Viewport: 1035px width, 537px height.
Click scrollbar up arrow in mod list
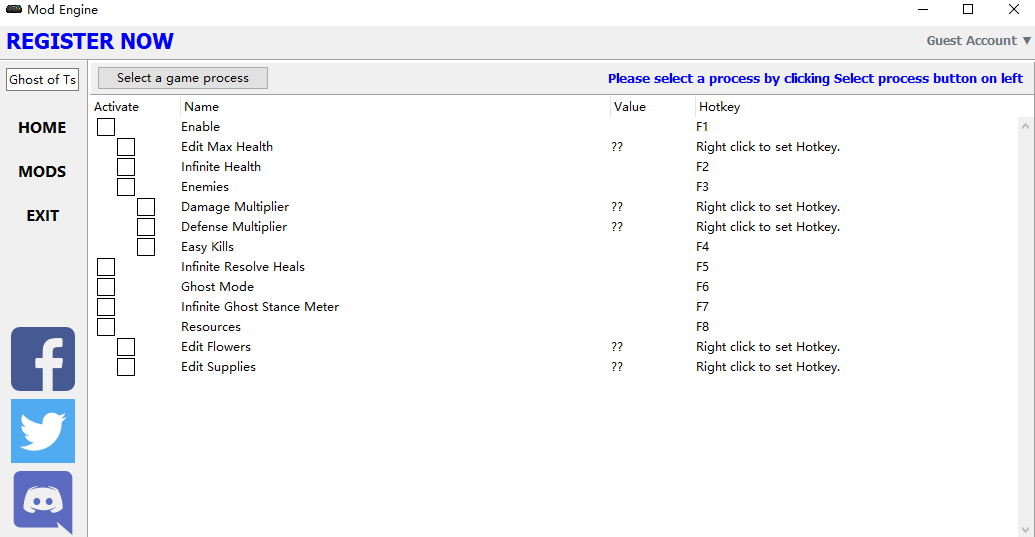point(1025,125)
